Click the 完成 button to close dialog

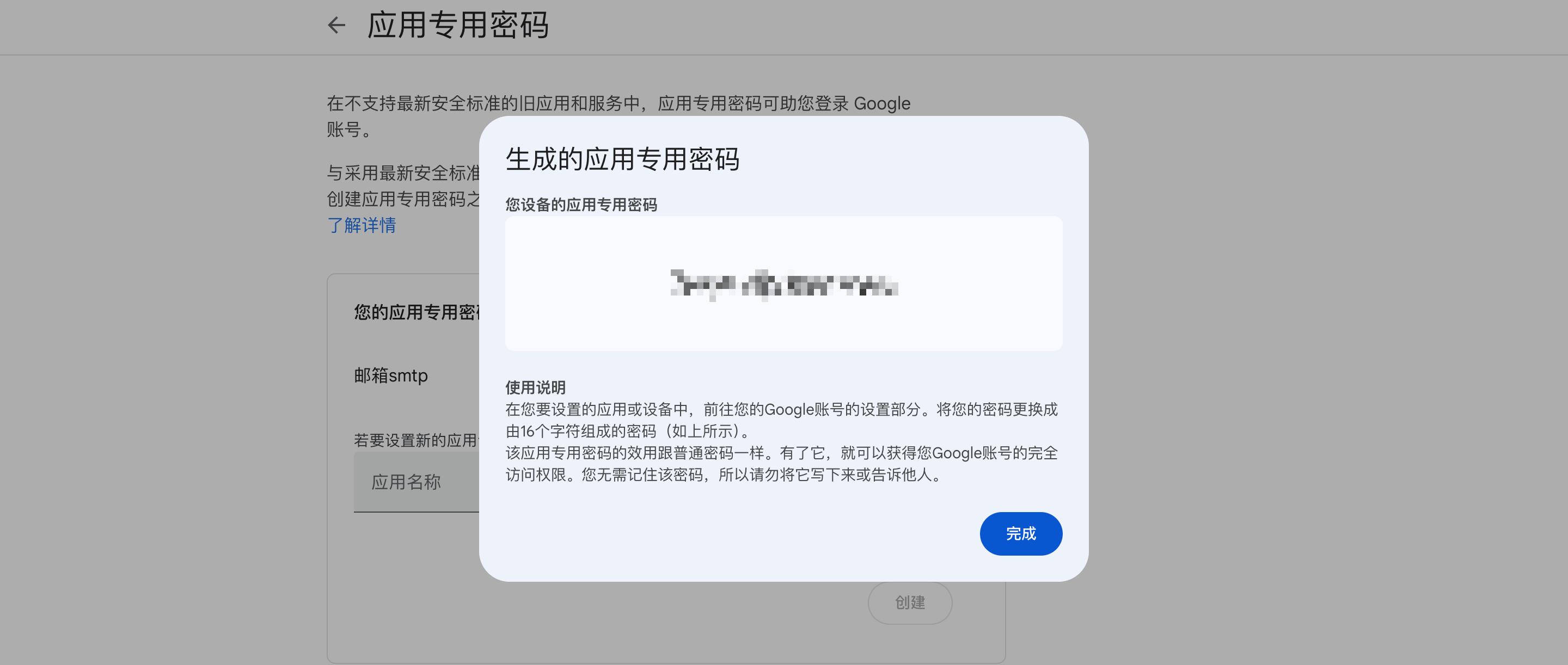[x=1021, y=534]
